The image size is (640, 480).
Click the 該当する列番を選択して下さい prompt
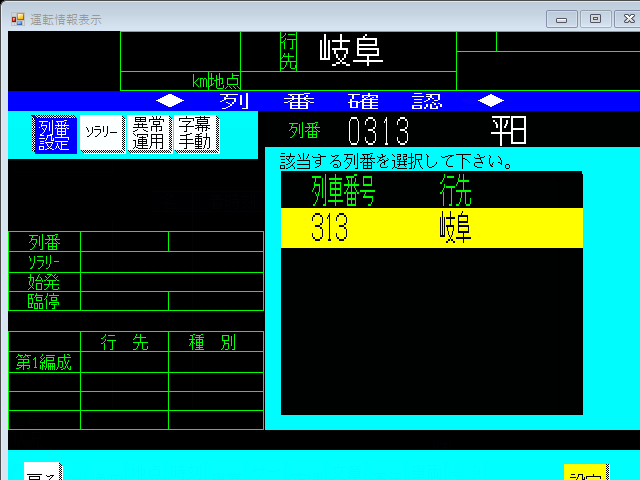click(x=396, y=161)
